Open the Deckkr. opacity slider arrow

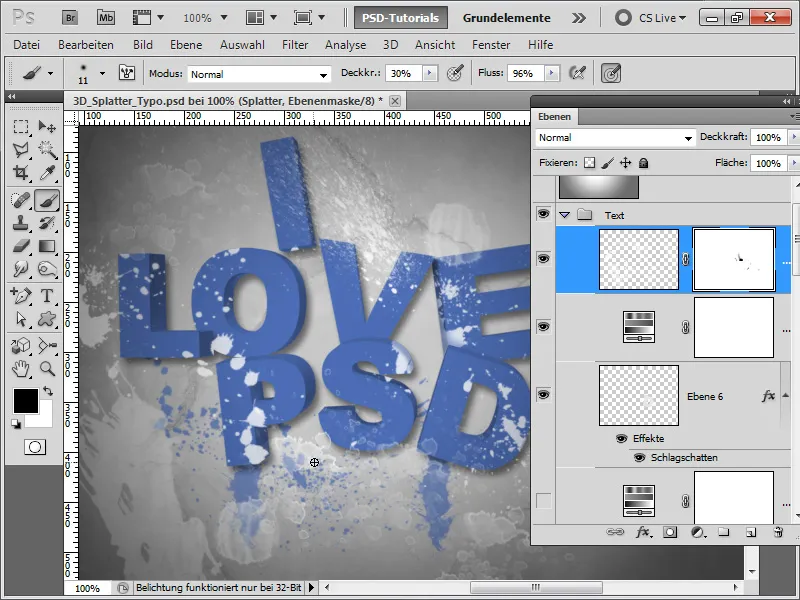point(430,73)
